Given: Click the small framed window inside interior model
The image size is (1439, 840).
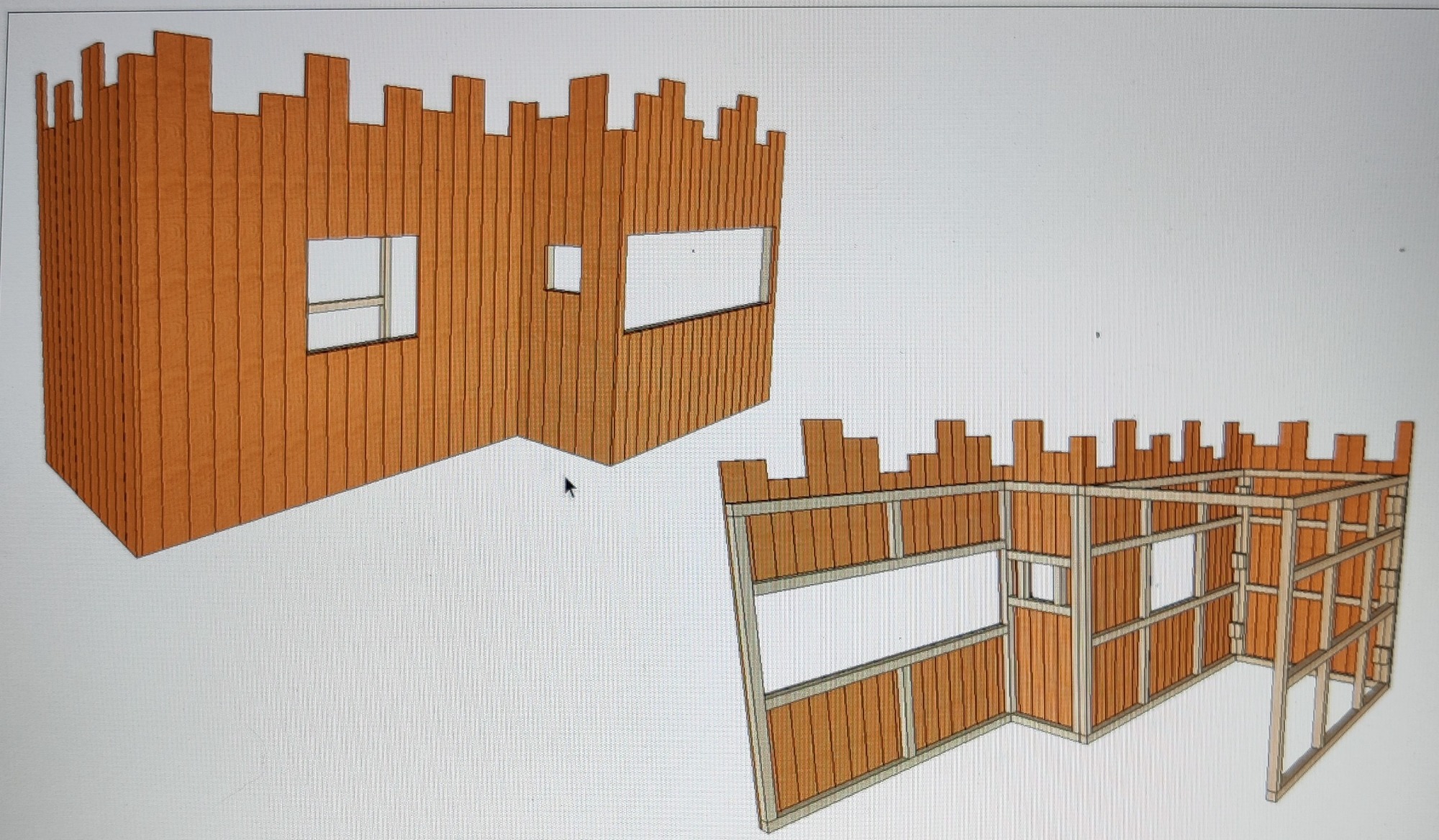Looking at the screenshot, I should 1043,583.
